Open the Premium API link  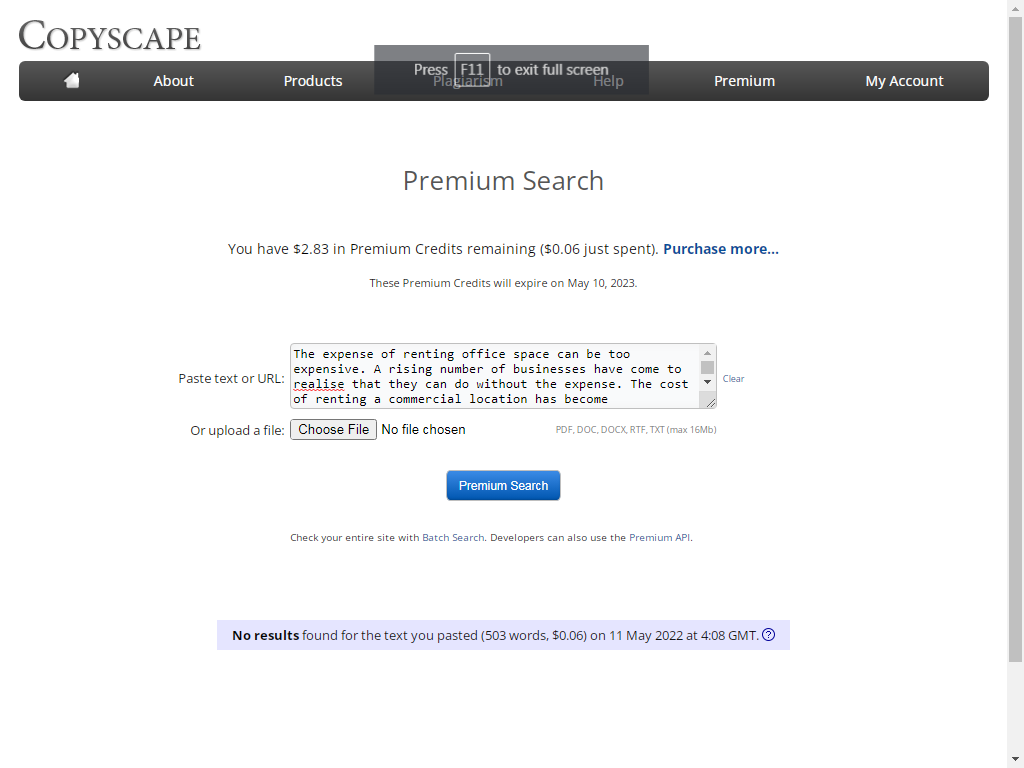click(660, 537)
